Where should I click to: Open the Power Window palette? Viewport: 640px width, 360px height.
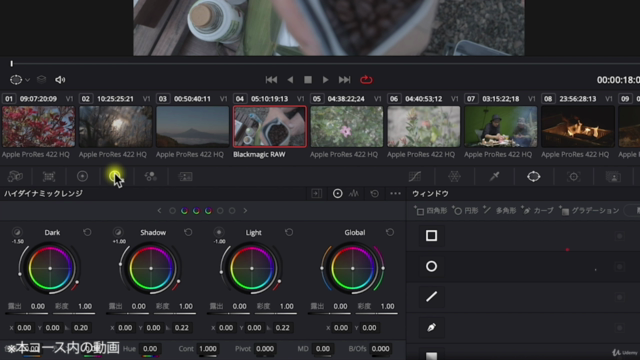[x=533, y=176]
